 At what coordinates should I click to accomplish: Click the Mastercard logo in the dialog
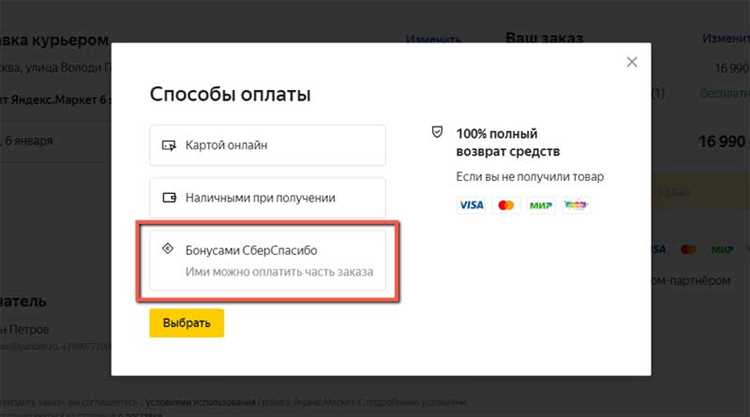pyautogui.click(x=506, y=205)
